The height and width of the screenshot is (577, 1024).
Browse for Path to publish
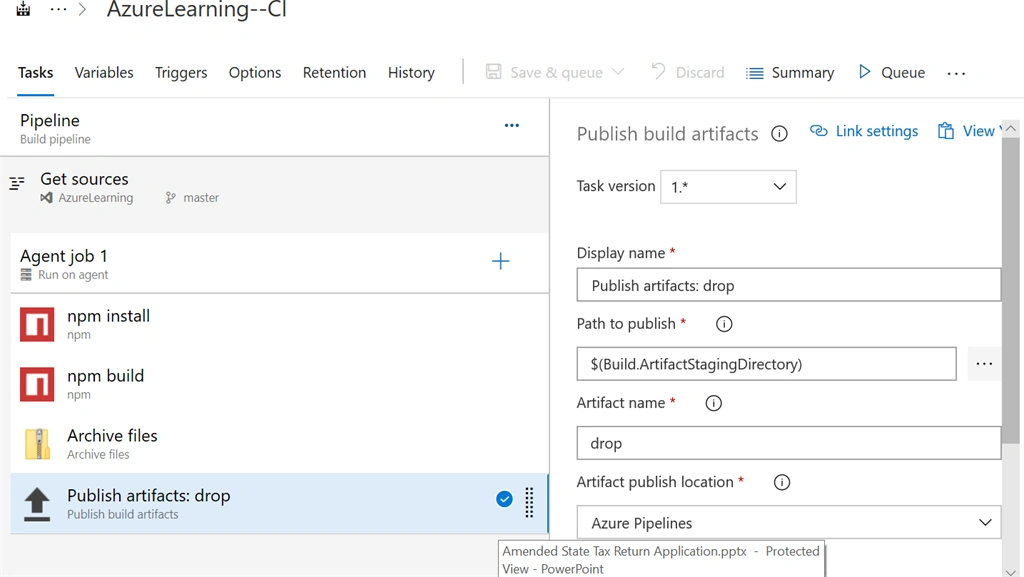pos(984,364)
